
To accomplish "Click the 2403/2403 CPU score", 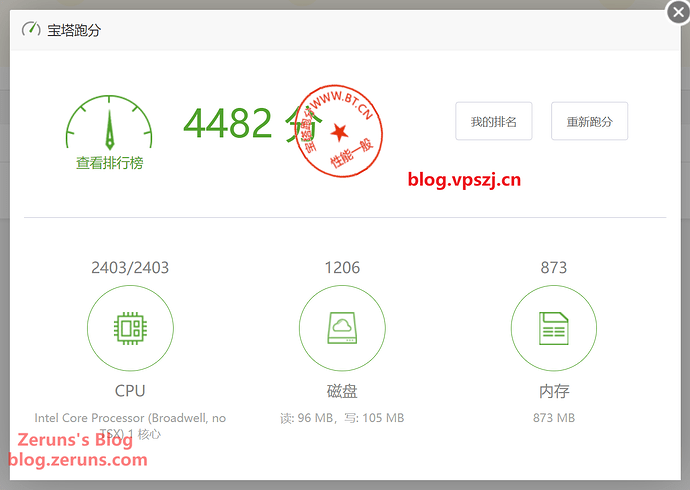I will click(x=130, y=267).
